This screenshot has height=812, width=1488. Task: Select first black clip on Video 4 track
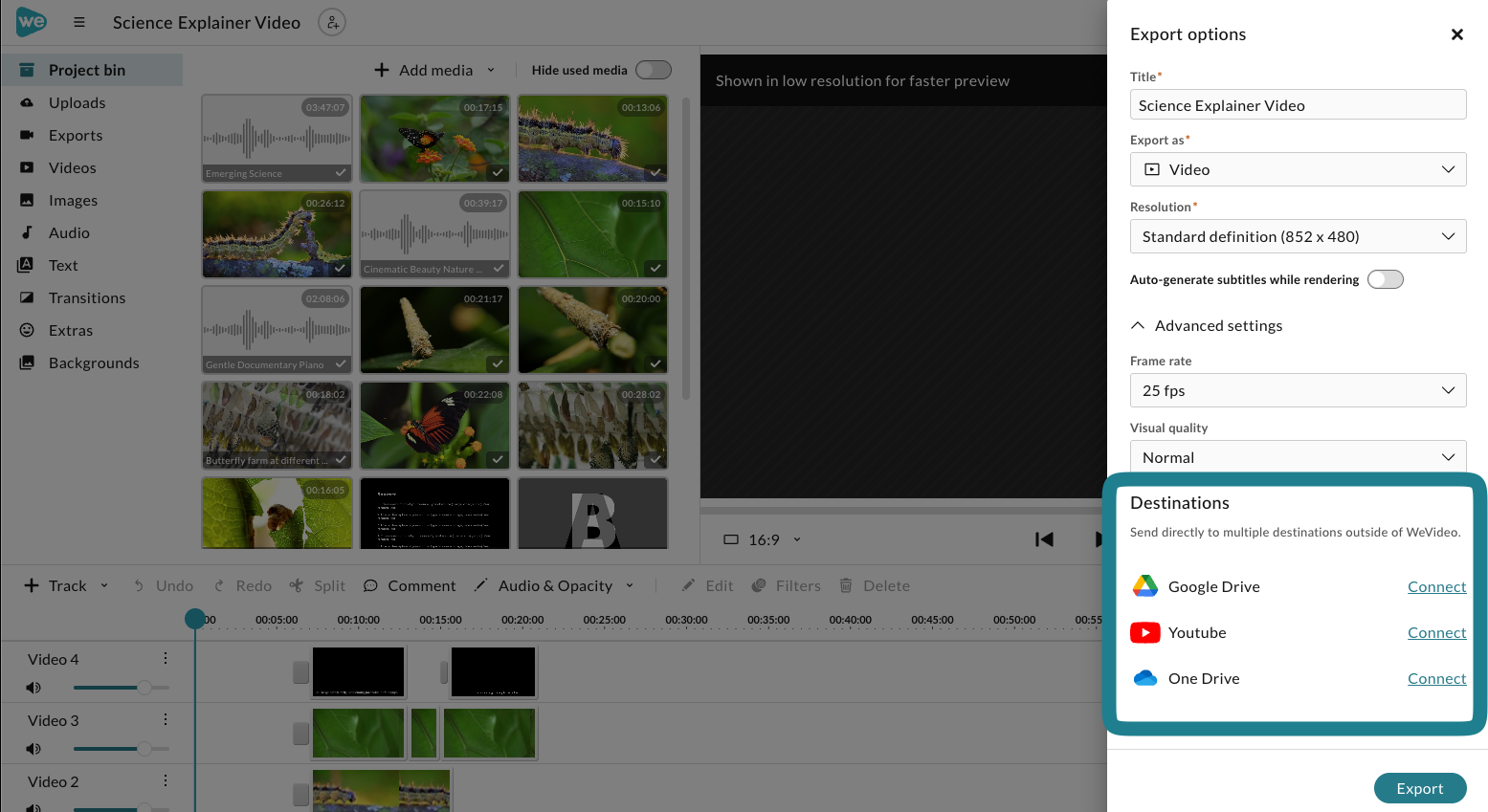click(359, 672)
